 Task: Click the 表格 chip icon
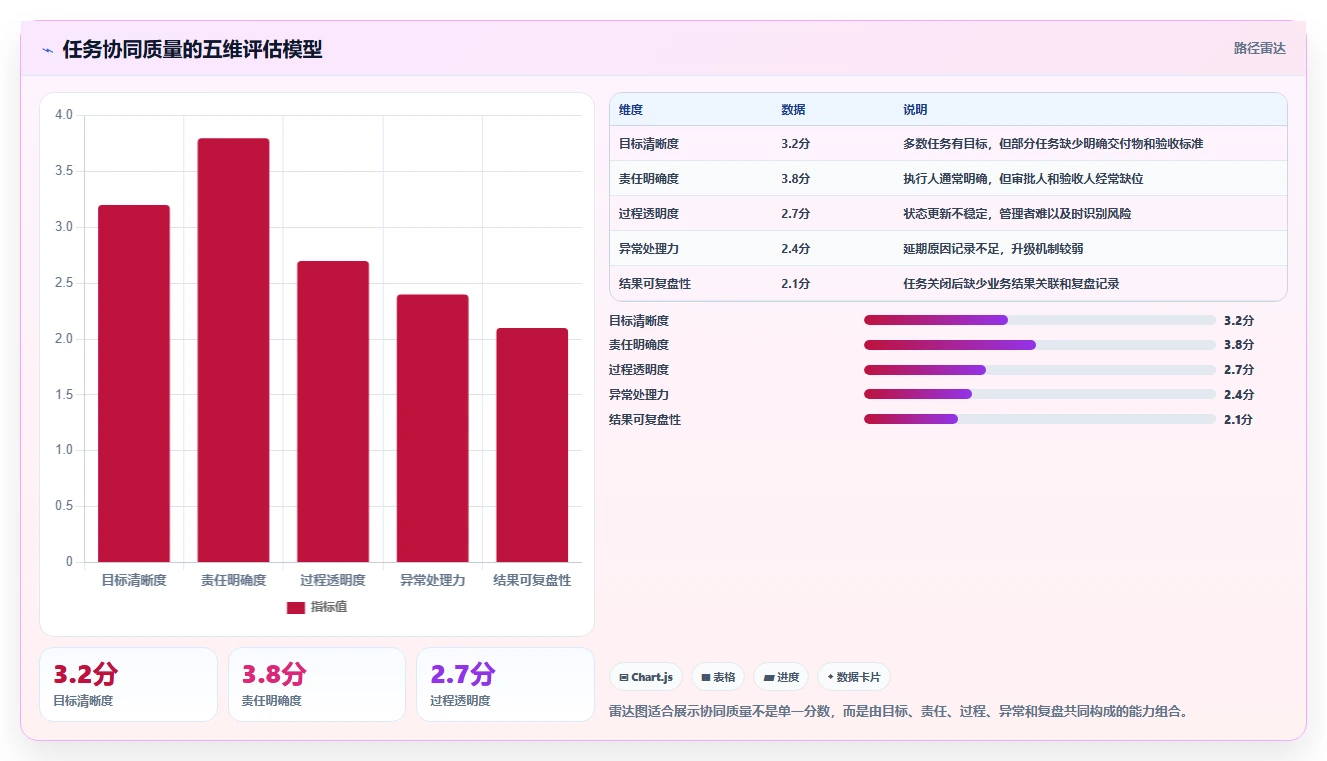coord(706,677)
